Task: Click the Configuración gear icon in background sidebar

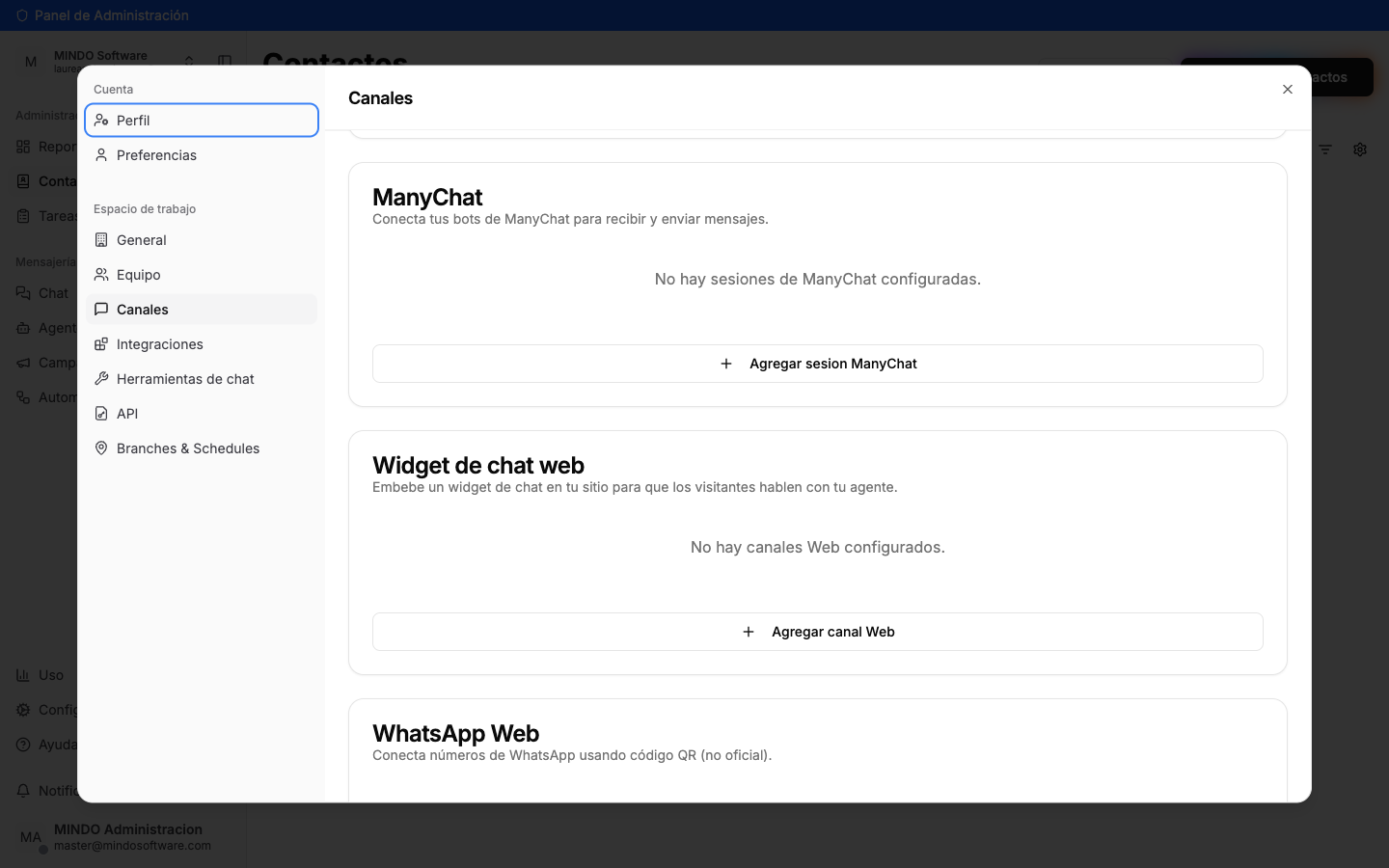Action: pos(23,710)
